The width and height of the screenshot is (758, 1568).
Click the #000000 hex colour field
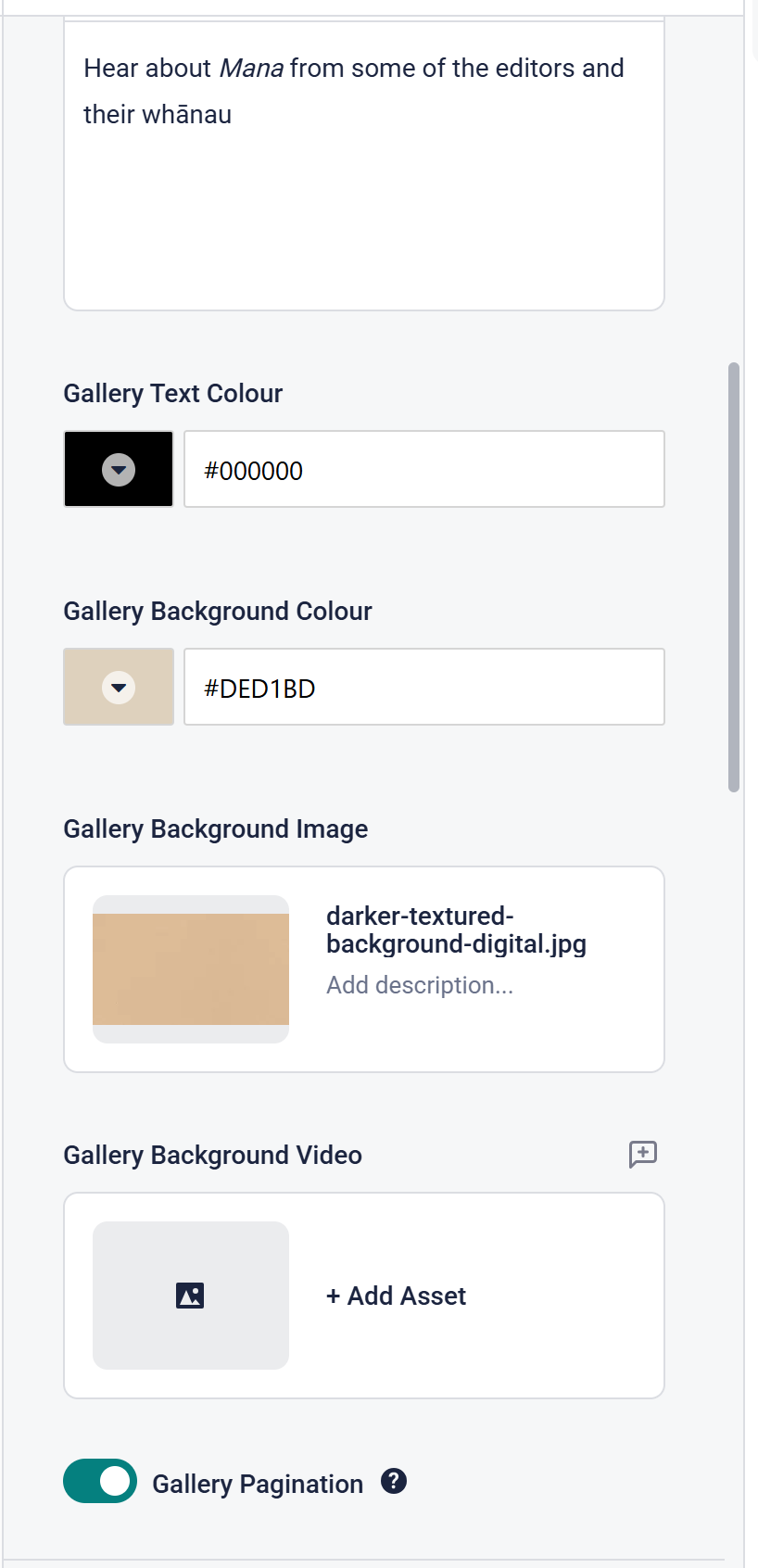coord(423,470)
